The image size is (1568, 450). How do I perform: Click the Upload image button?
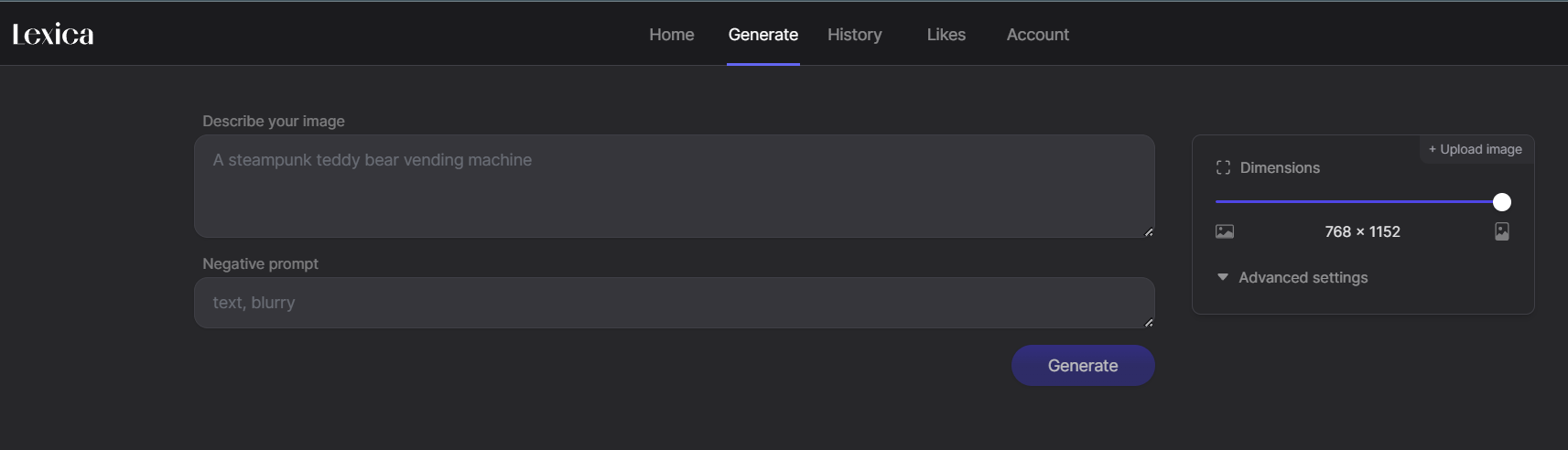(x=1476, y=149)
